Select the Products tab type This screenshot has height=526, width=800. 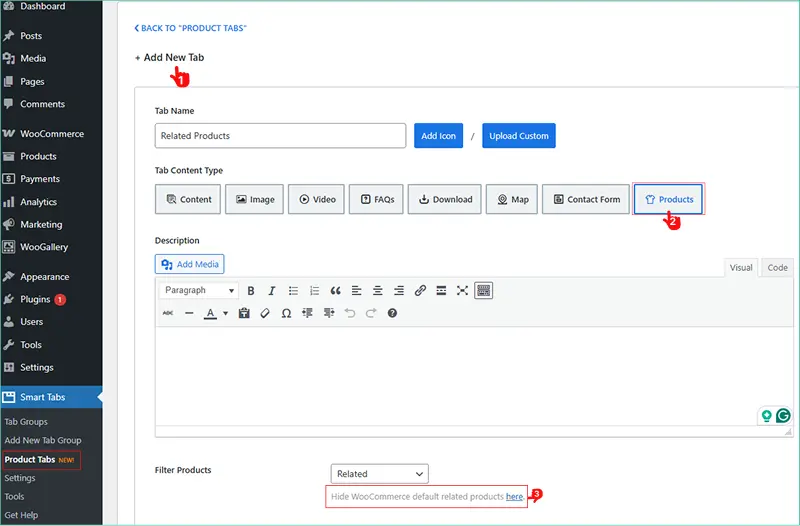coord(668,199)
